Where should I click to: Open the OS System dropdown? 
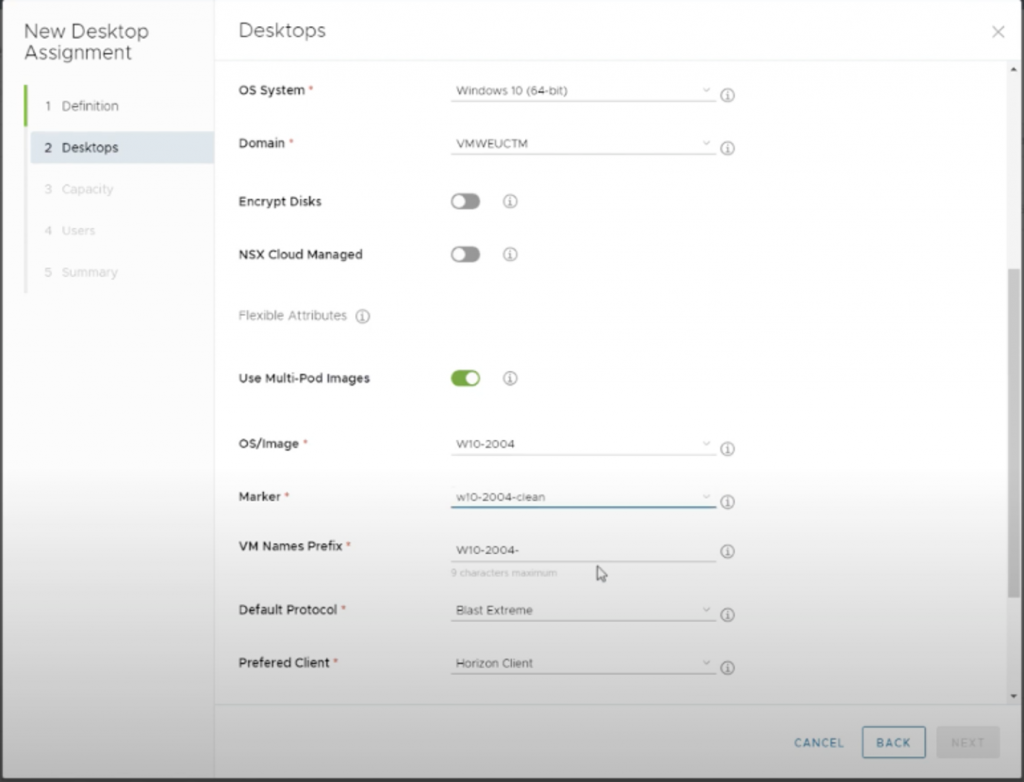tap(582, 91)
